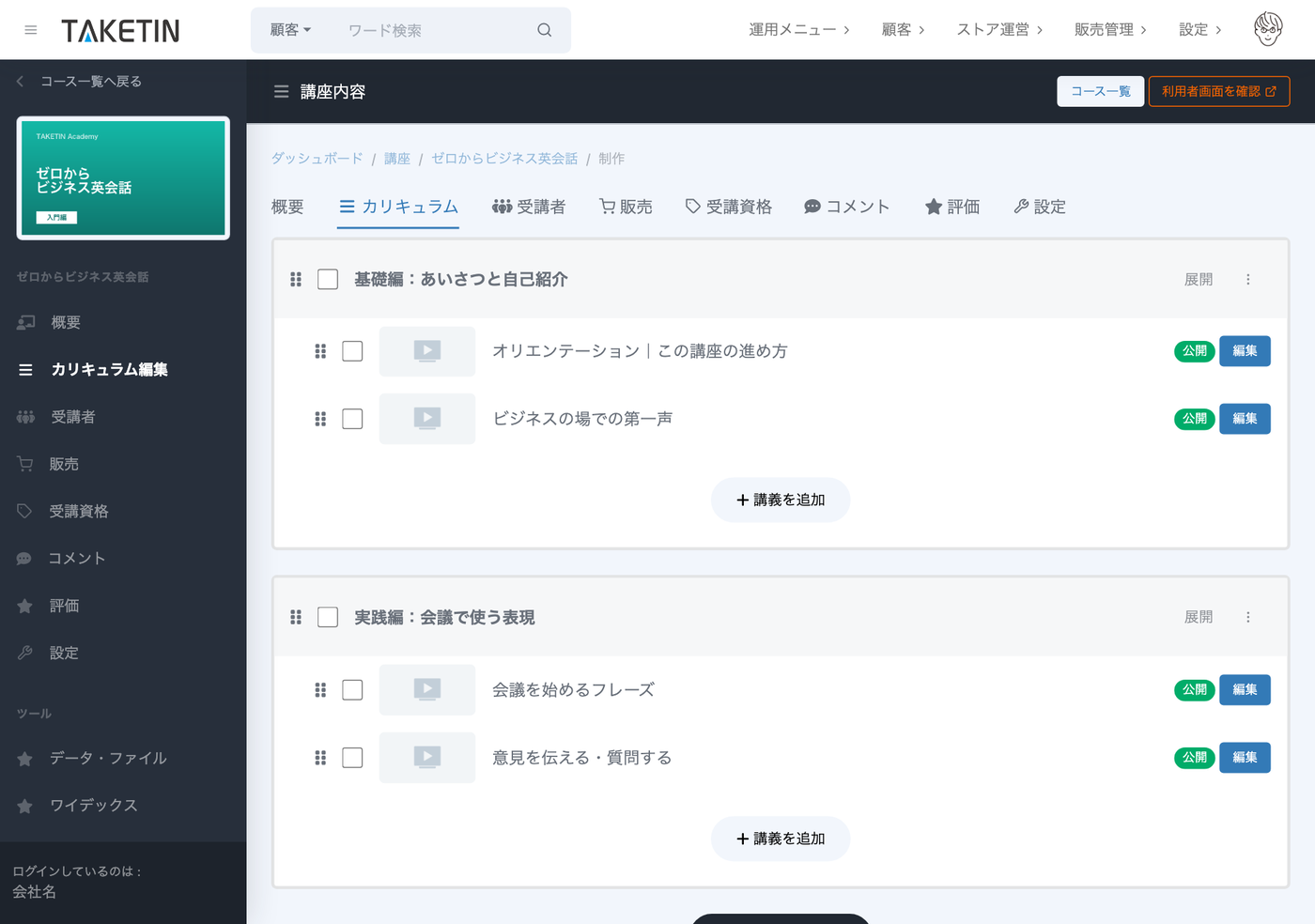This screenshot has width=1315, height=924.
Task: Click drag handle of 基礎編 section
Action: point(296,280)
